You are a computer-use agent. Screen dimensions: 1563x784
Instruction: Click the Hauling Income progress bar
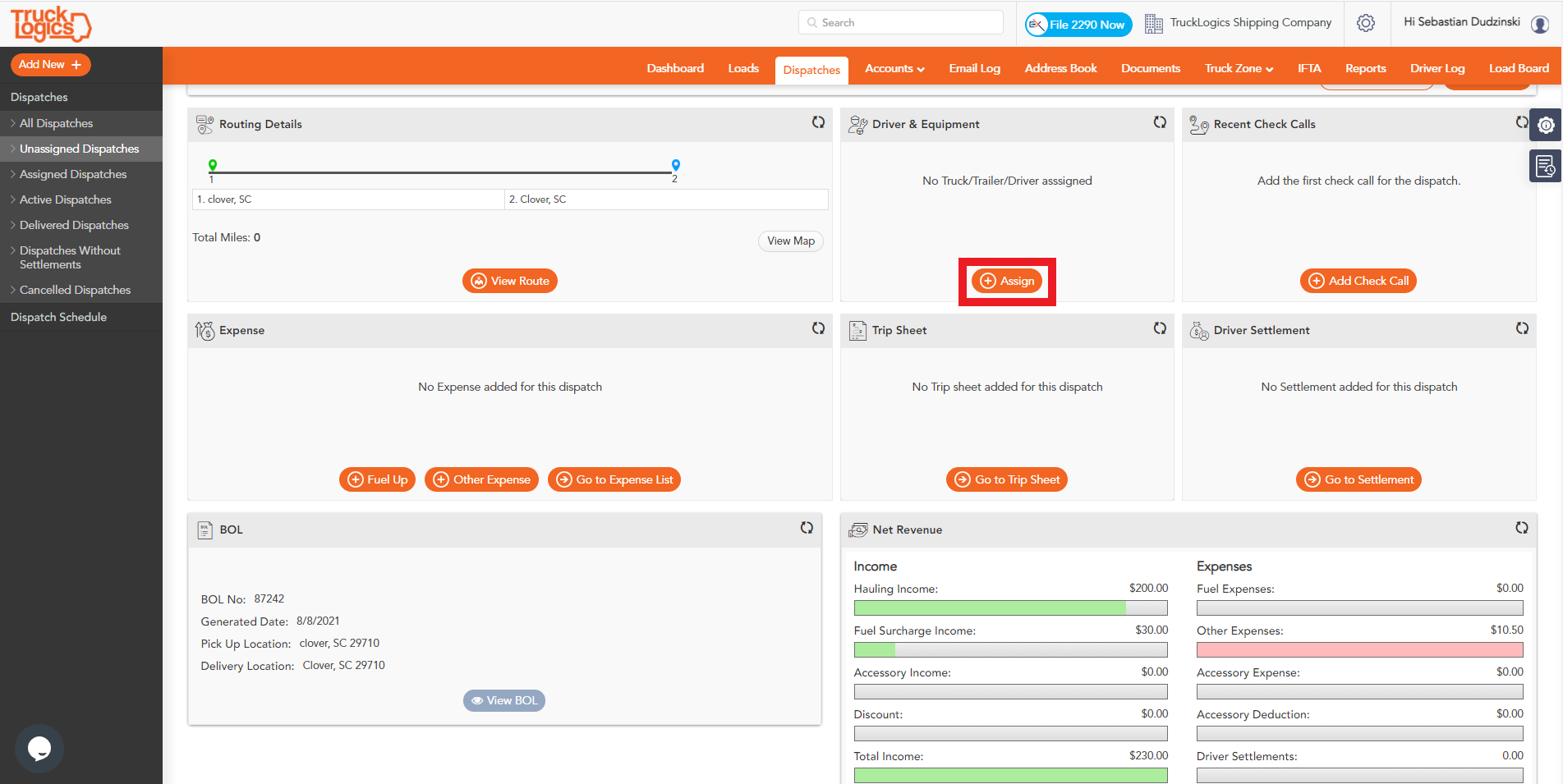click(1011, 607)
